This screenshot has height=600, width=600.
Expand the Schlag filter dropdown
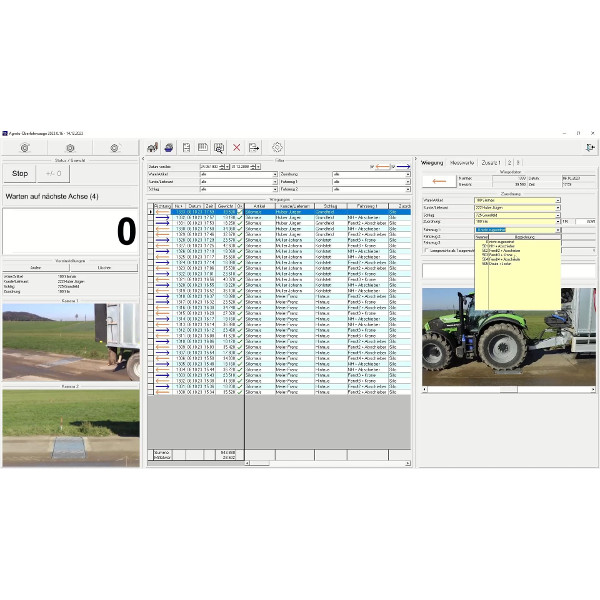pos(275,189)
